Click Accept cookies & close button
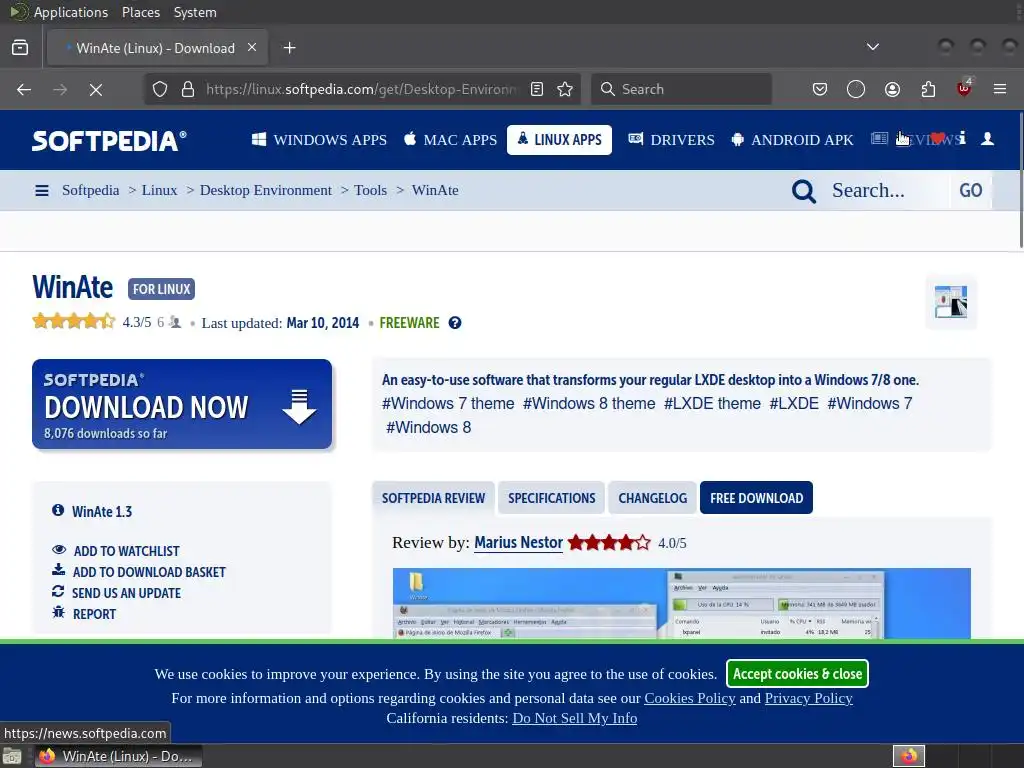The width and height of the screenshot is (1024, 768). point(797,674)
